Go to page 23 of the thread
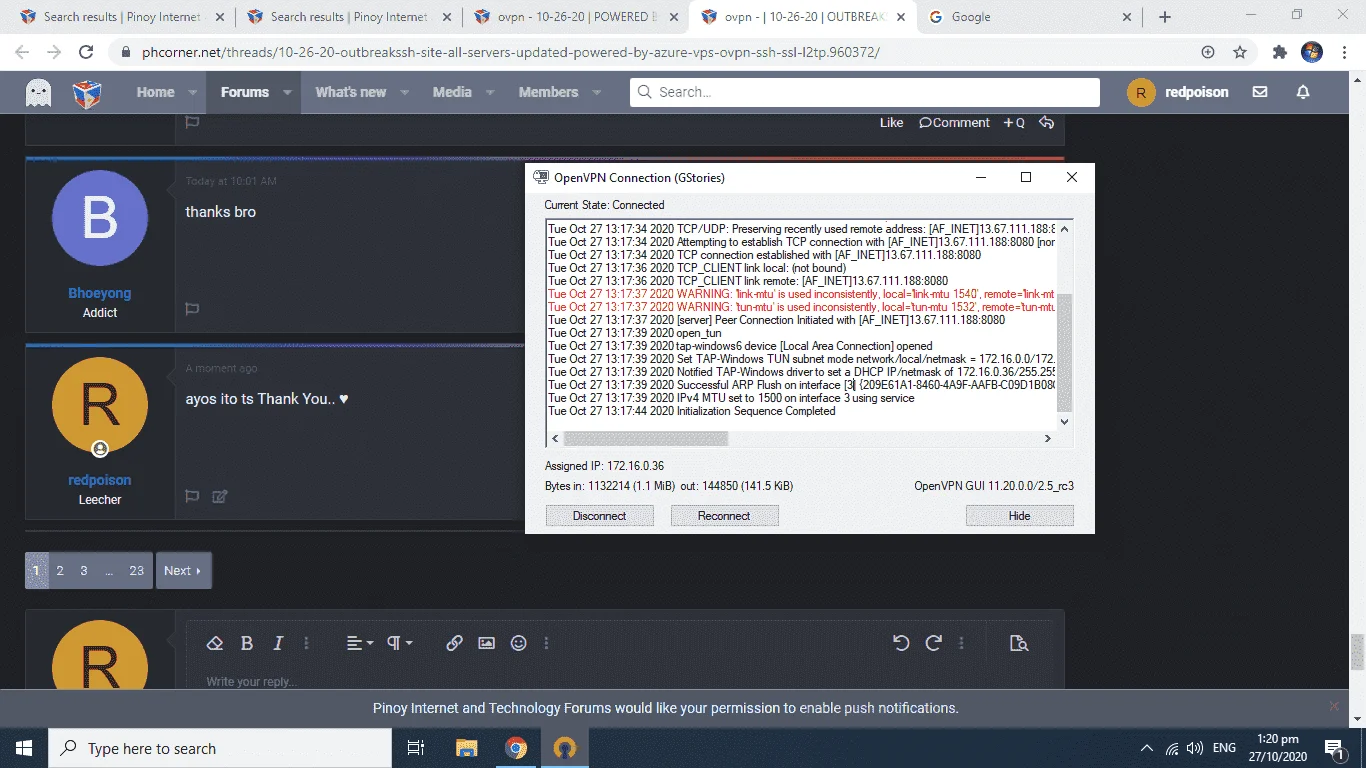Screen dimensions: 1366x768 [x=137, y=571]
